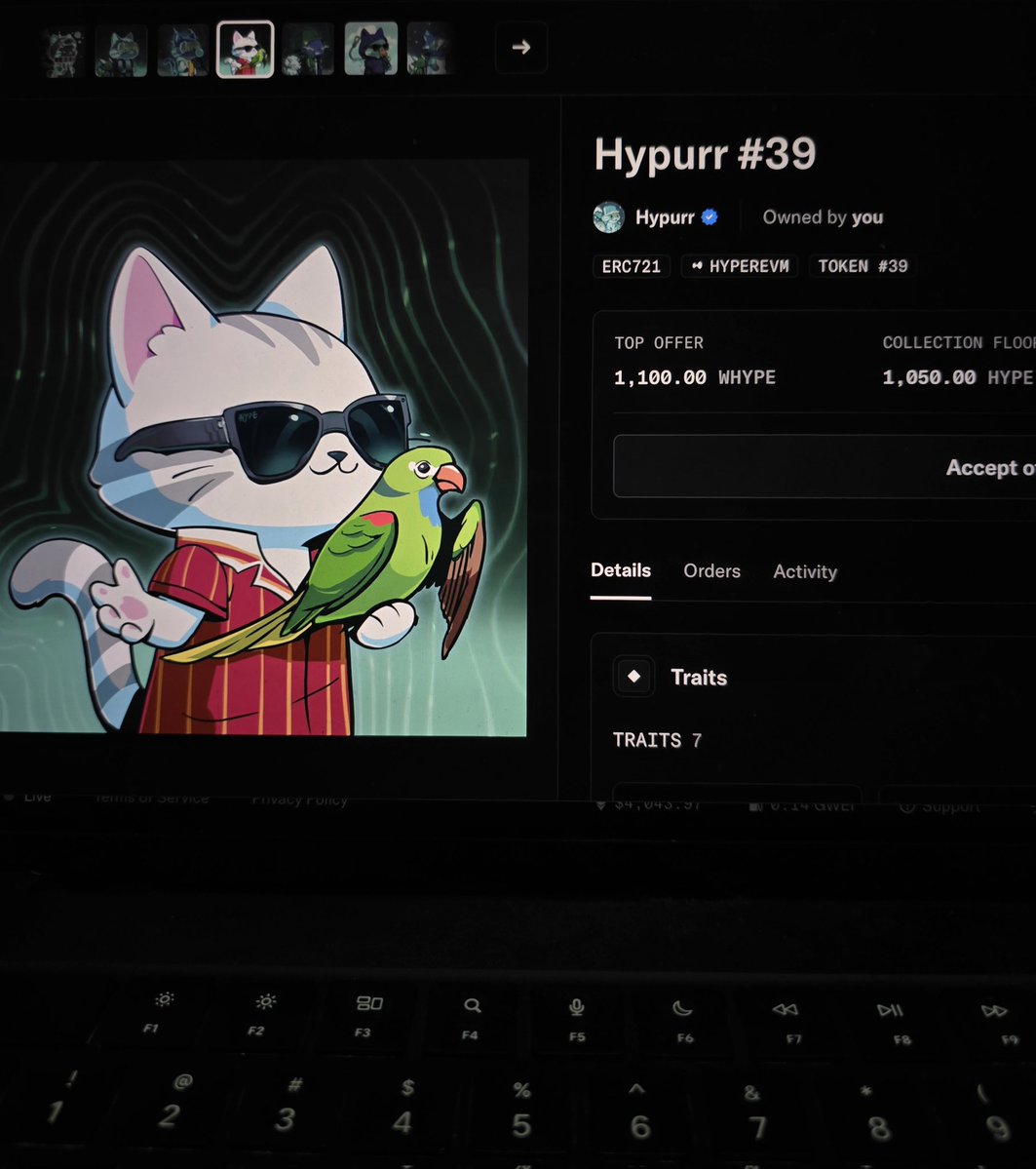Screen dimensions: 1036x1169
Task: Click the ERC721 token standard badge
Action: point(631,265)
